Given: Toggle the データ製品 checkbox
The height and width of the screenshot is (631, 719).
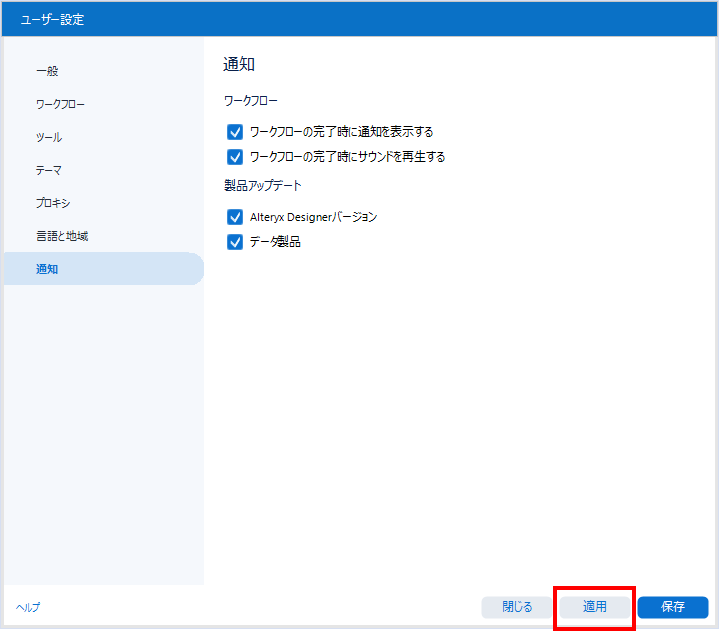Looking at the screenshot, I should click(x=235, y=242).
